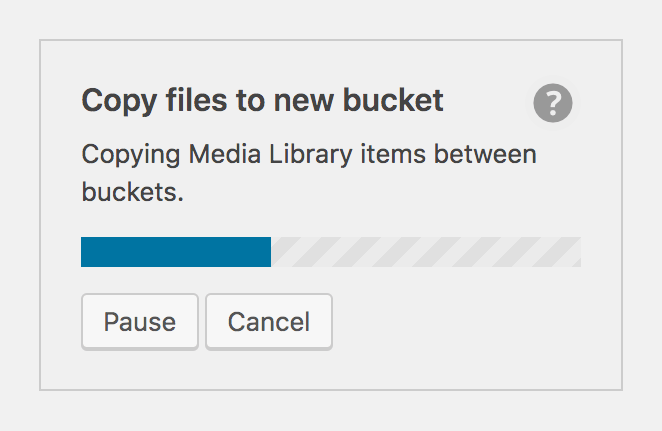
Task: Click the "Copying Media Library items" description text
Action: 308,155
